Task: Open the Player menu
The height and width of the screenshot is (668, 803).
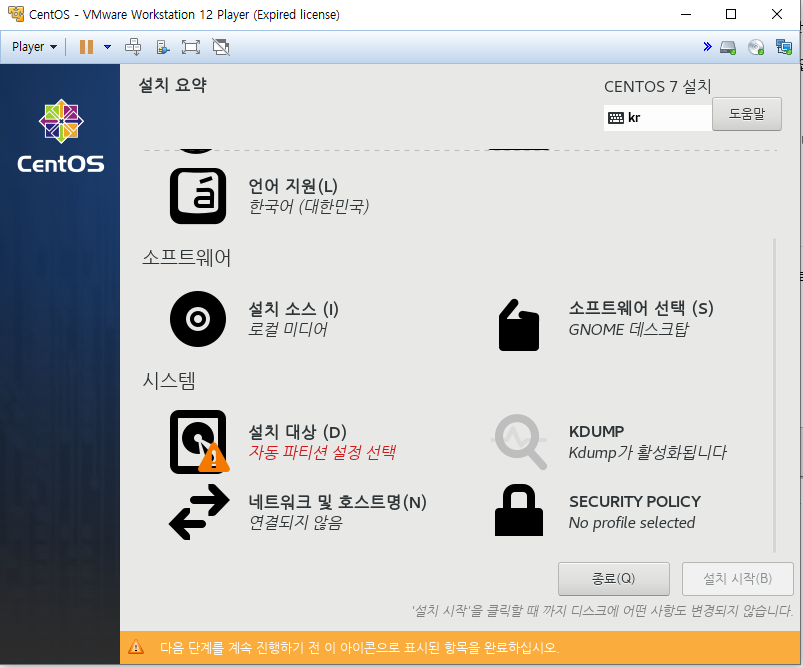Action: (34, 47)
